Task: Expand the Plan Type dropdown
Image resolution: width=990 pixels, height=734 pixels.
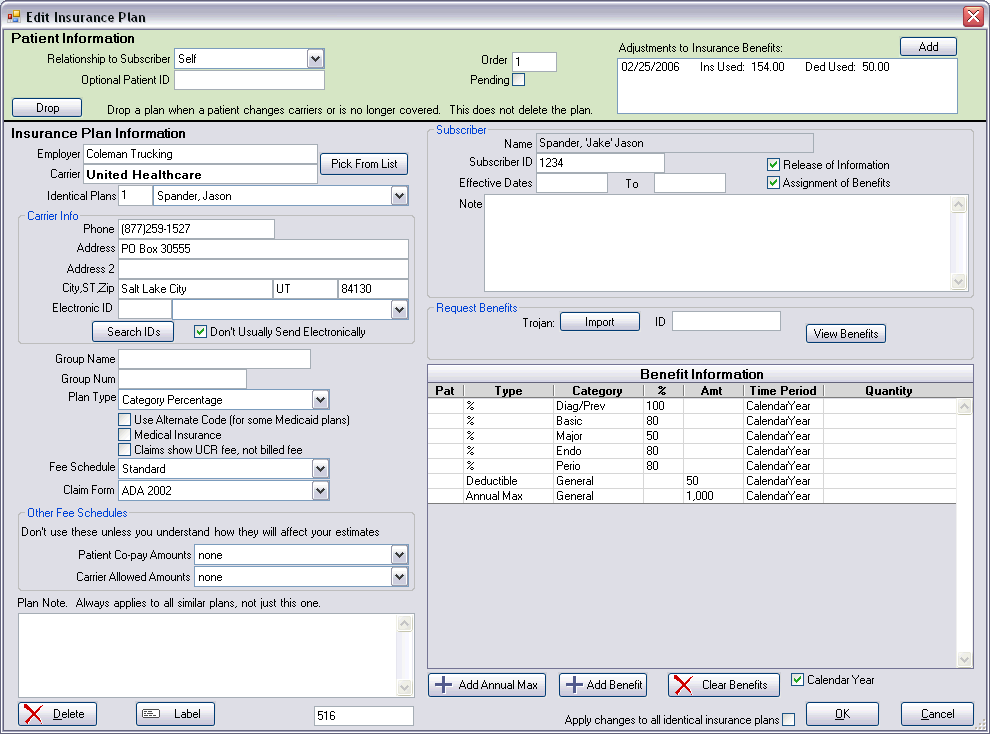Action: click(x=319, y=400)
